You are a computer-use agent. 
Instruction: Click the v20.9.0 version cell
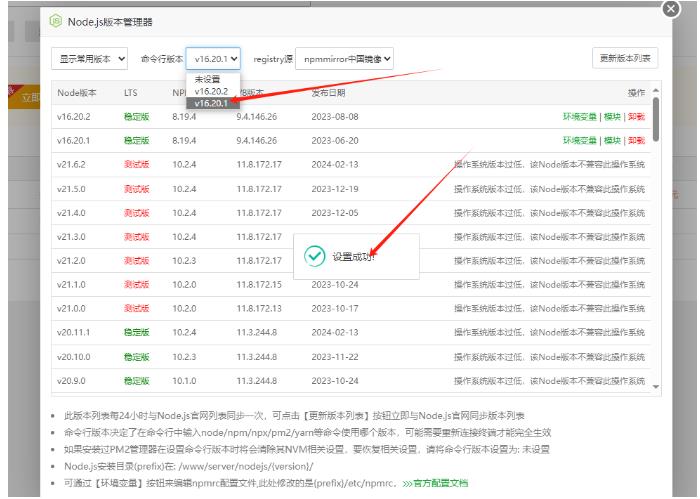coord(71,381)
